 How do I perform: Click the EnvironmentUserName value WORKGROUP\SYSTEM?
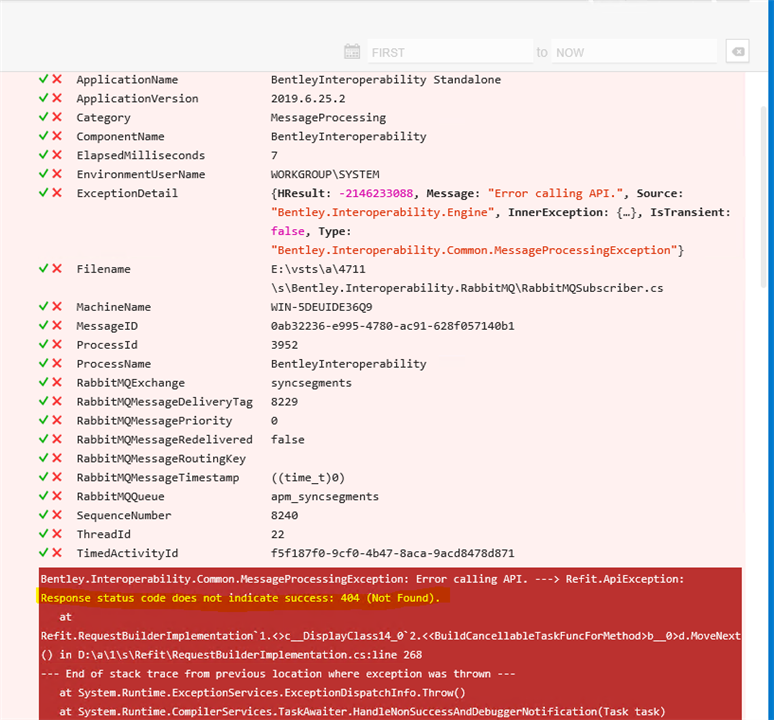(x=325, y=174)
